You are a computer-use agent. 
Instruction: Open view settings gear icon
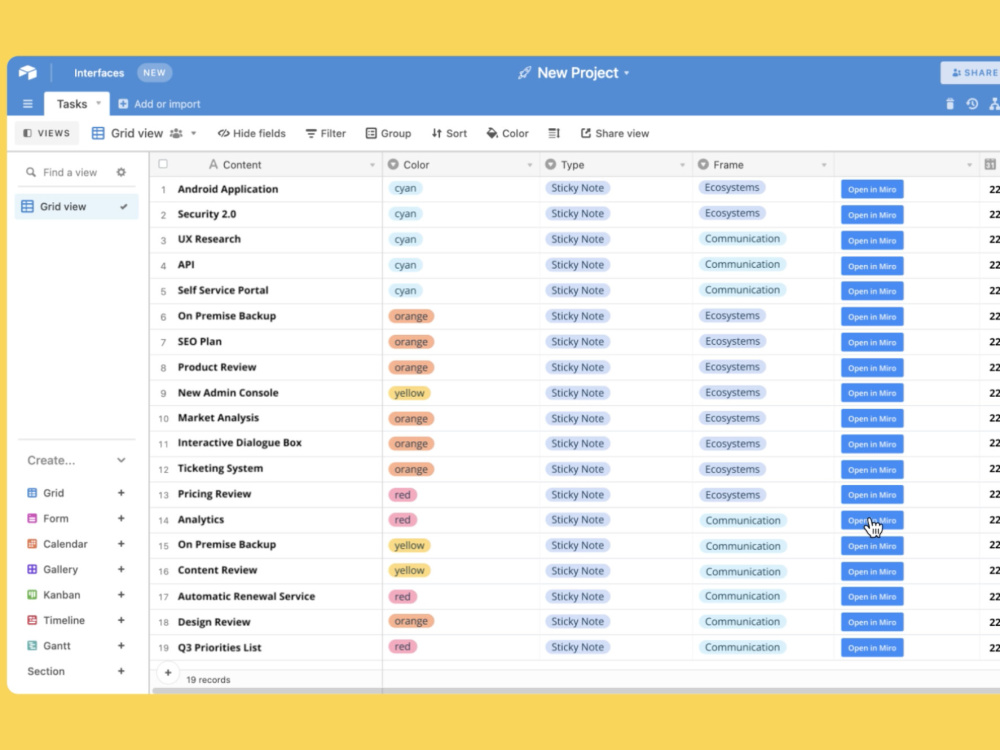click(121, 172)
